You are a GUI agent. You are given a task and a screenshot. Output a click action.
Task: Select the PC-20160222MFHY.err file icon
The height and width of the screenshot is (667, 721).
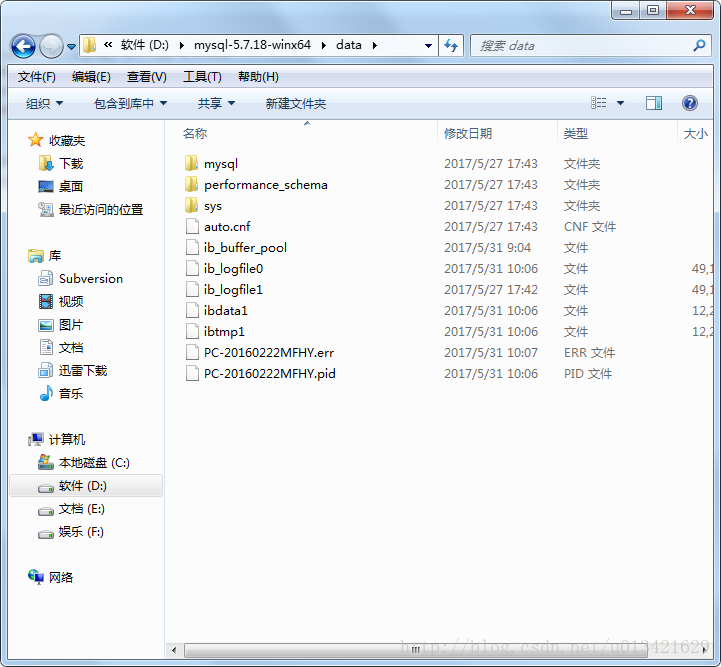point(192,353)
